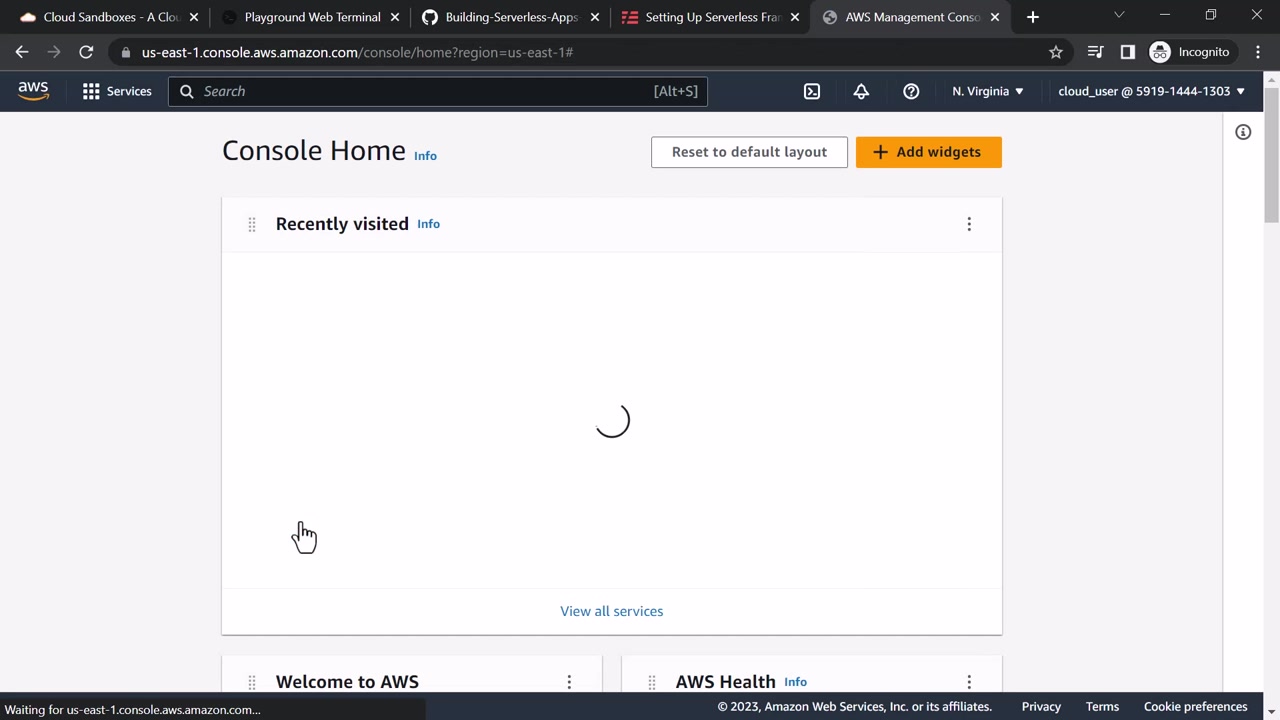1280x720 pixels.
Task: Select the AWS Management Console tab
Action: click(911, 17)
